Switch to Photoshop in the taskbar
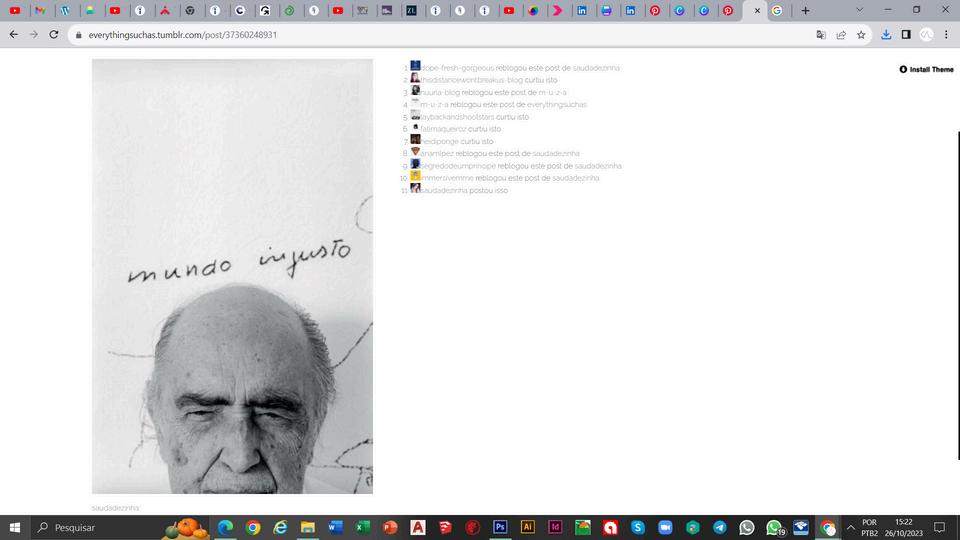Viewport: 960px width, 540px height. [x=500, y=527]
